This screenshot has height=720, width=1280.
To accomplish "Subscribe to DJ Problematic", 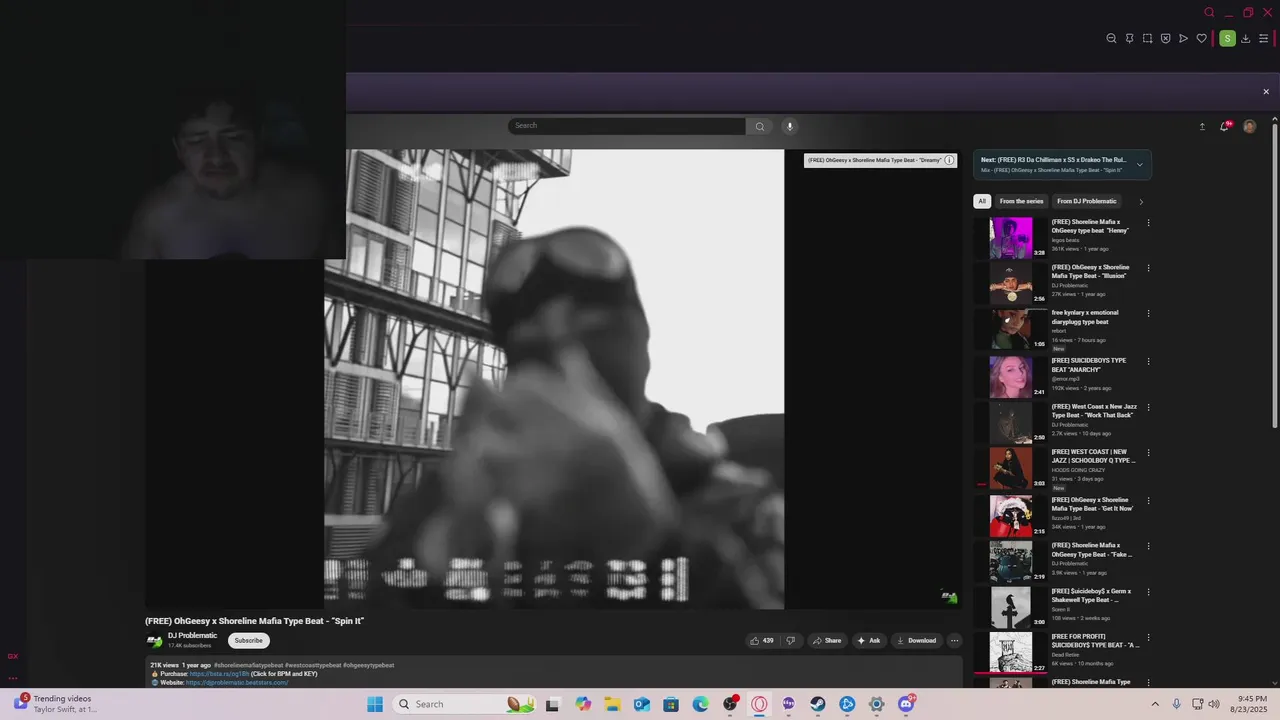I will (249, 641).
